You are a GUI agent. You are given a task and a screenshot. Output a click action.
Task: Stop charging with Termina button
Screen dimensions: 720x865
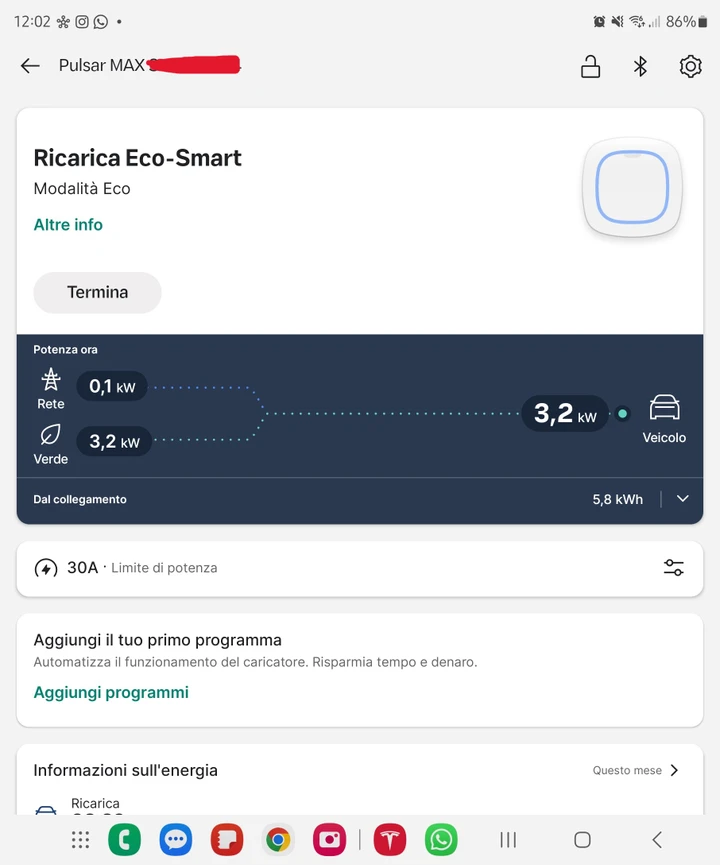click(97, 292)
